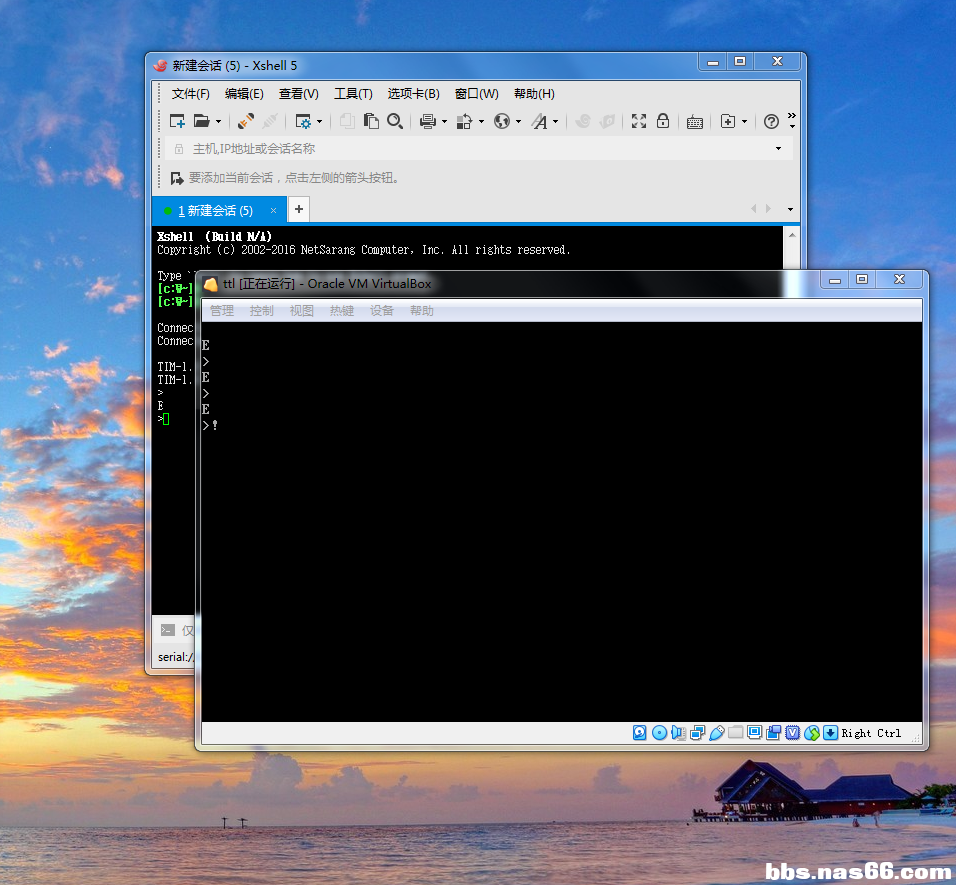This screenshot has width=956, height=885.
Task: Click the USB status icon in VirtualBox
Action: [717, 733]
